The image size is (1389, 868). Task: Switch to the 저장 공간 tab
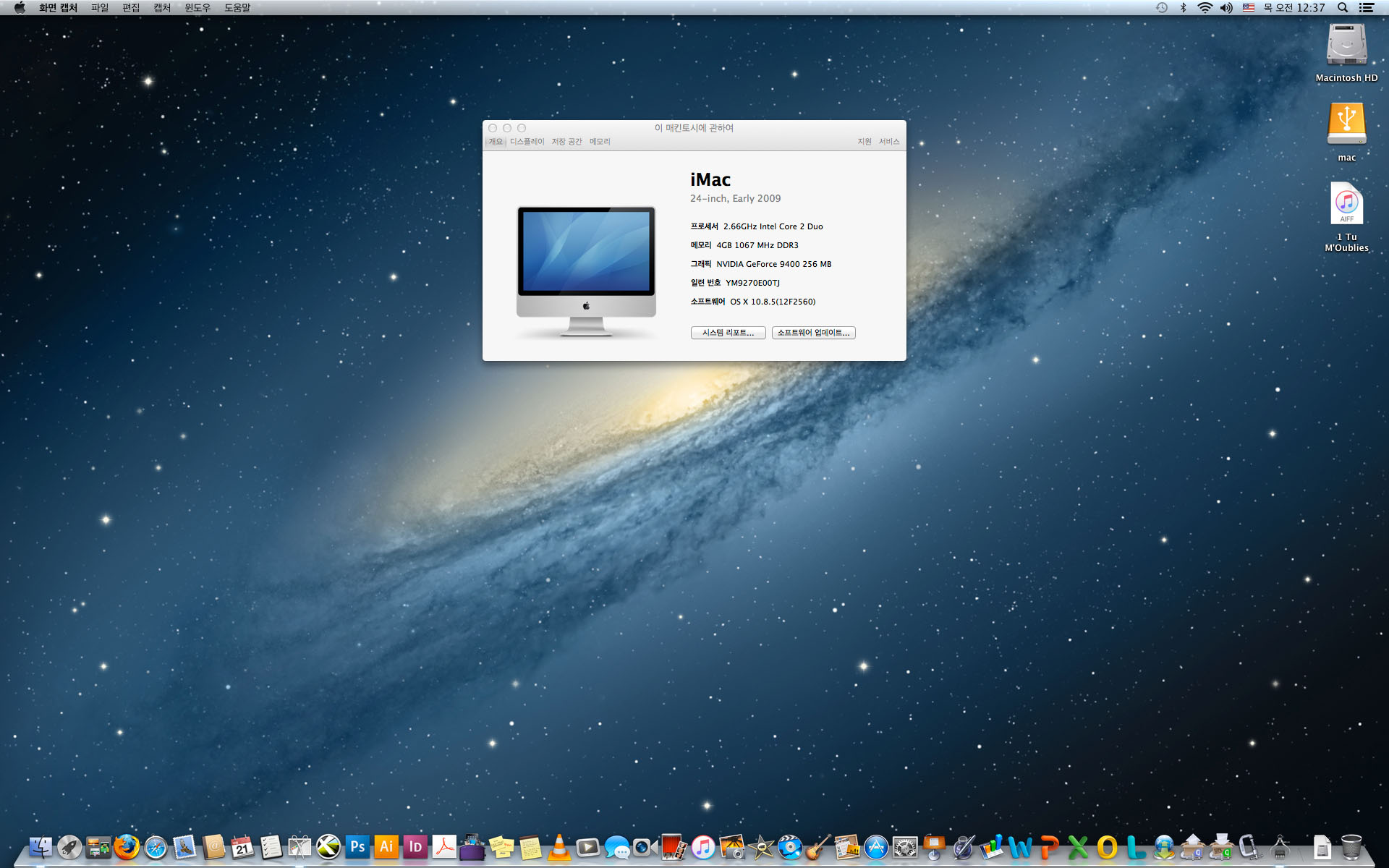[566, 142]
